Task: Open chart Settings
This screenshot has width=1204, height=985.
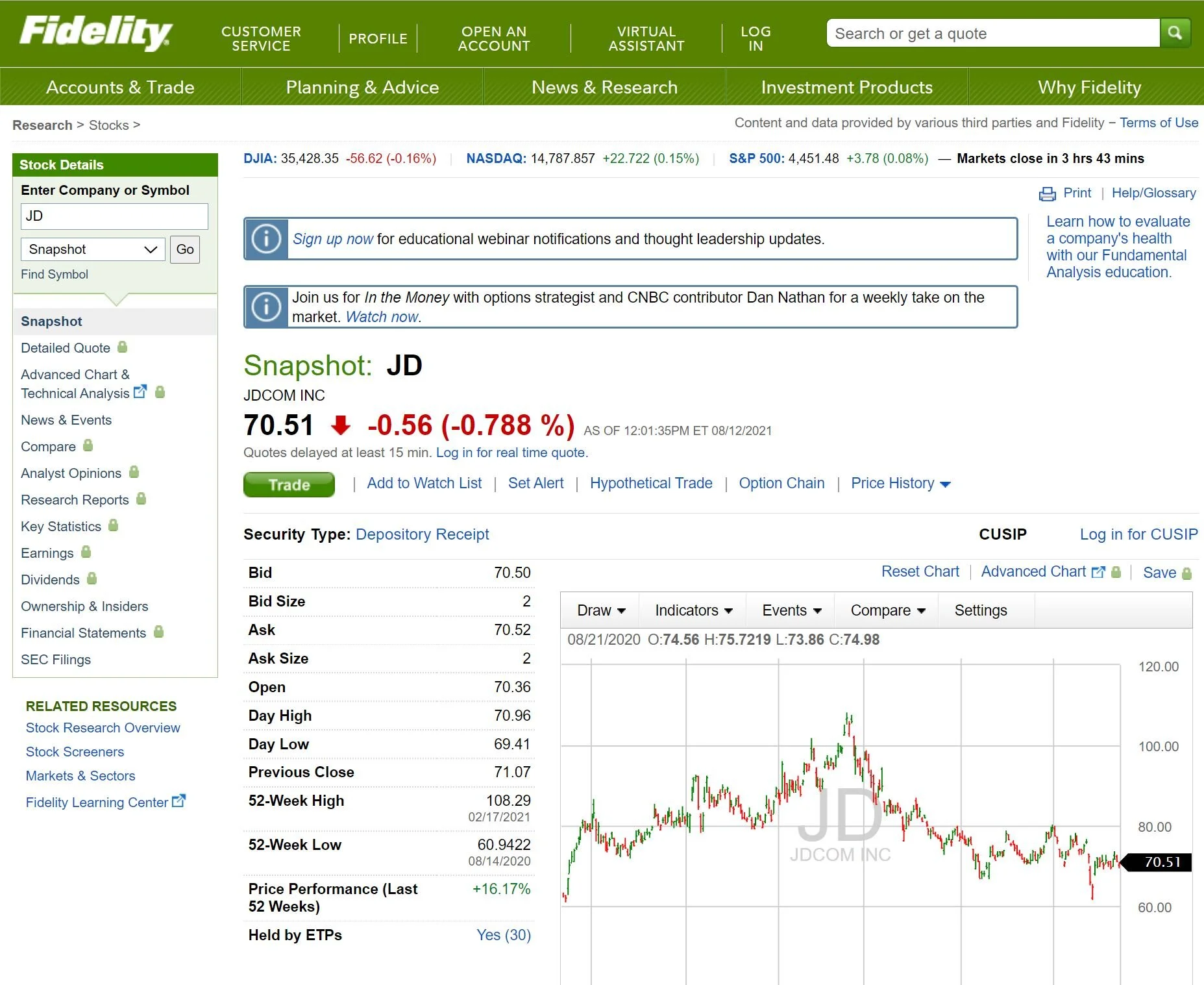Action: click(x=981, y=610)
